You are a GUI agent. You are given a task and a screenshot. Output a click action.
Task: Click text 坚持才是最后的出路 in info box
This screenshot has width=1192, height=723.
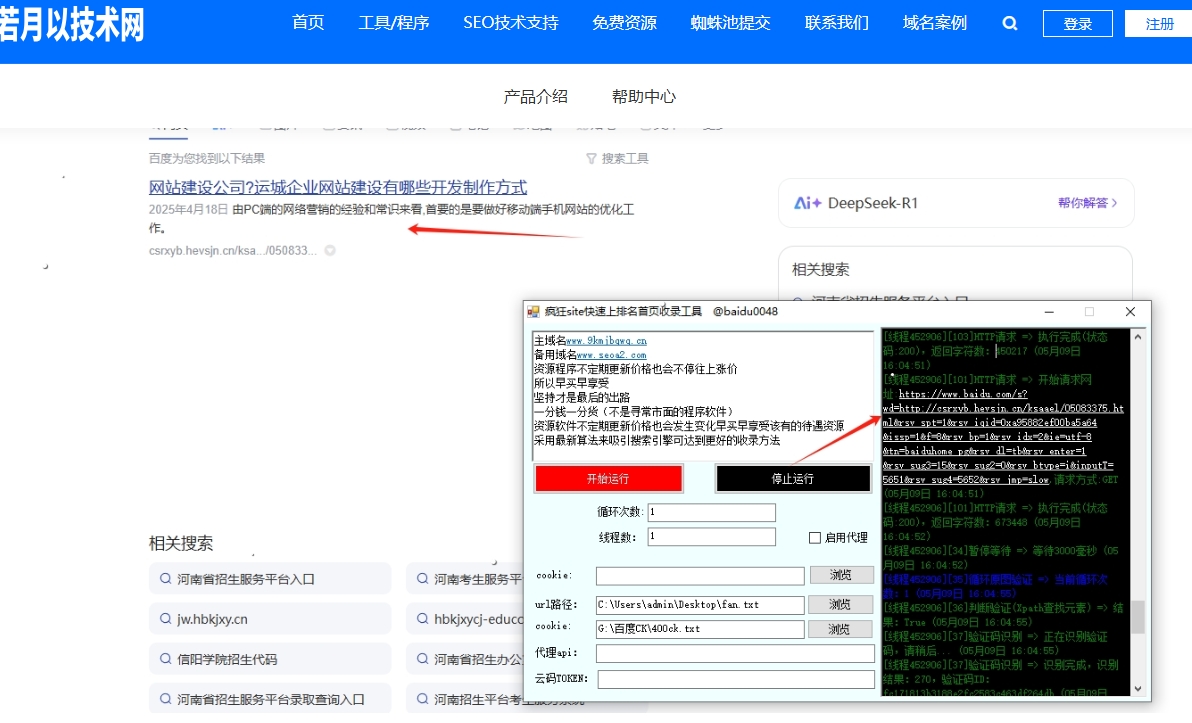(x=582, y=398)
